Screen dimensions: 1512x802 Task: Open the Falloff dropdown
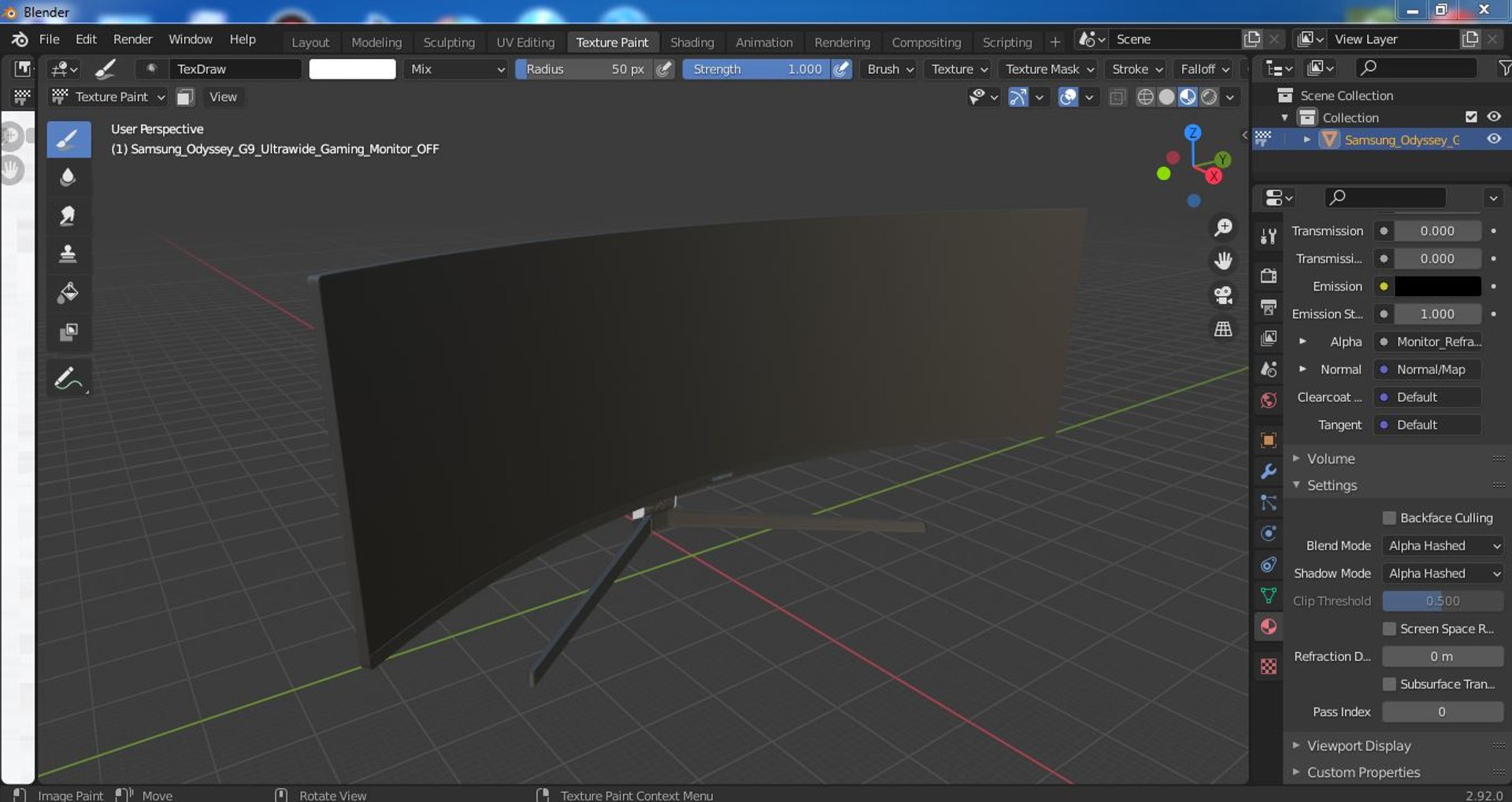1204,69
